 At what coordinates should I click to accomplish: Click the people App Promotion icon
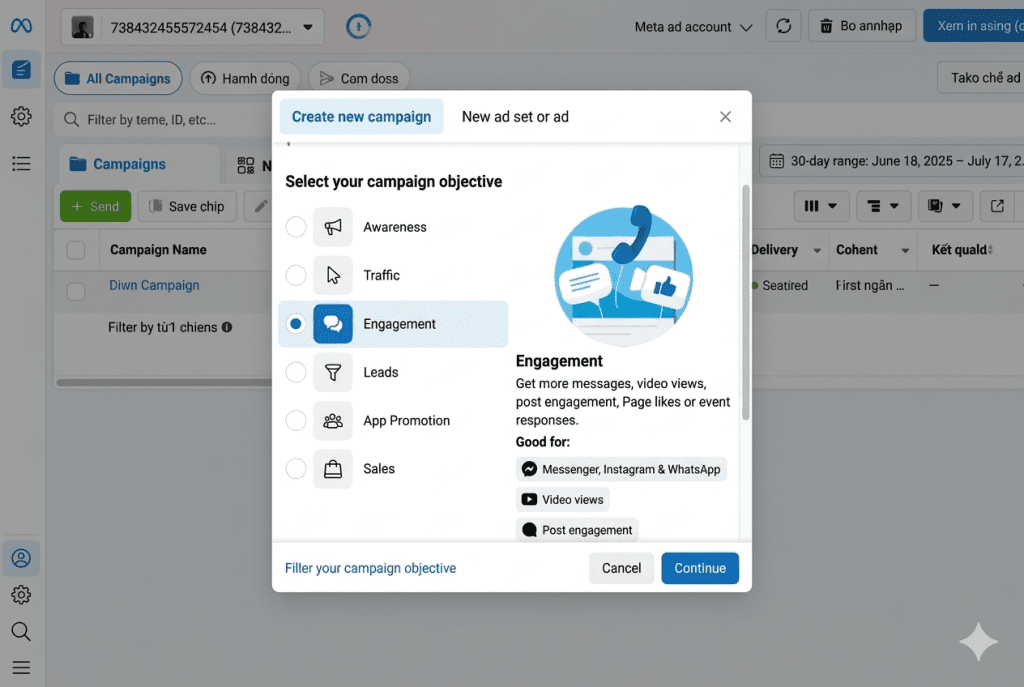click(x=333, y=421)
